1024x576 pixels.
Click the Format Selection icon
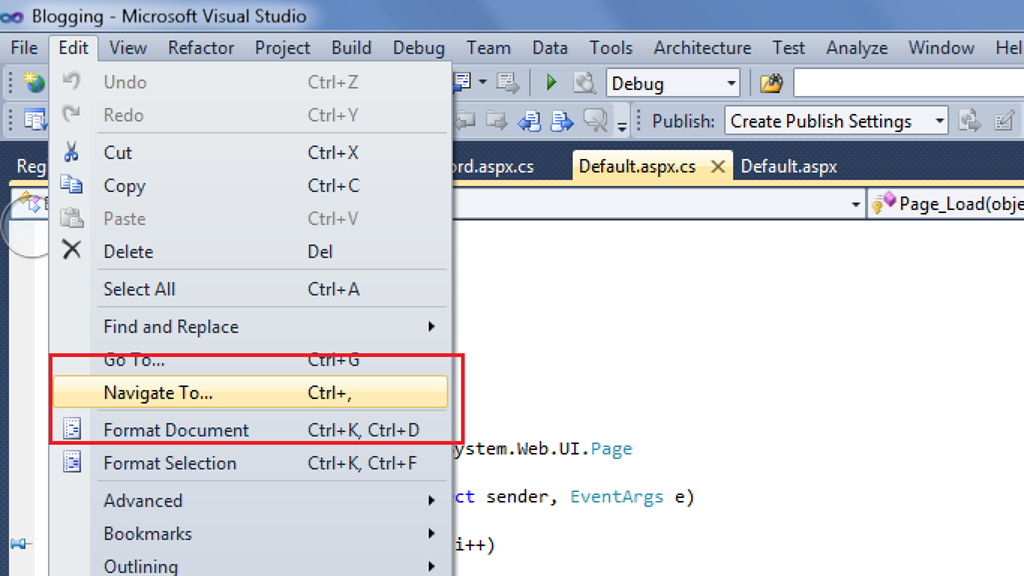pyautogui.click(x=72, y=462)
